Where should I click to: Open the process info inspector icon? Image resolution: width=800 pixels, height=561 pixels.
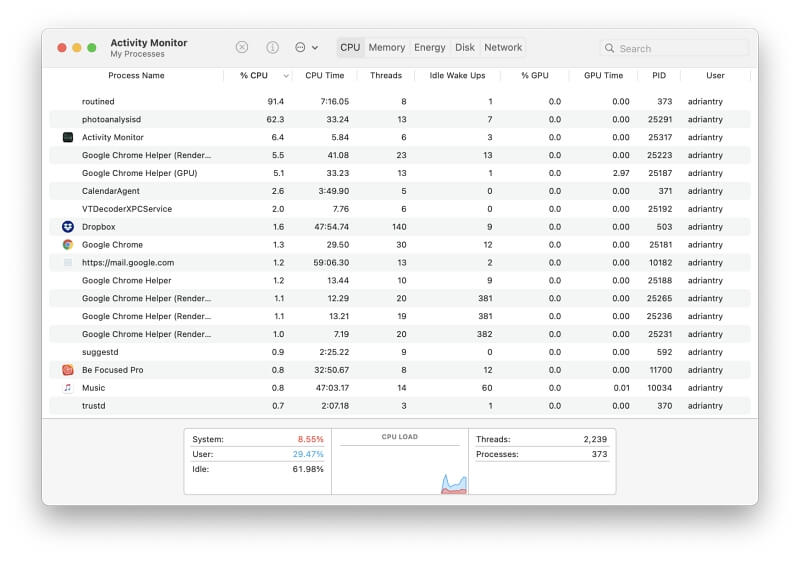[x=272, y=47]
